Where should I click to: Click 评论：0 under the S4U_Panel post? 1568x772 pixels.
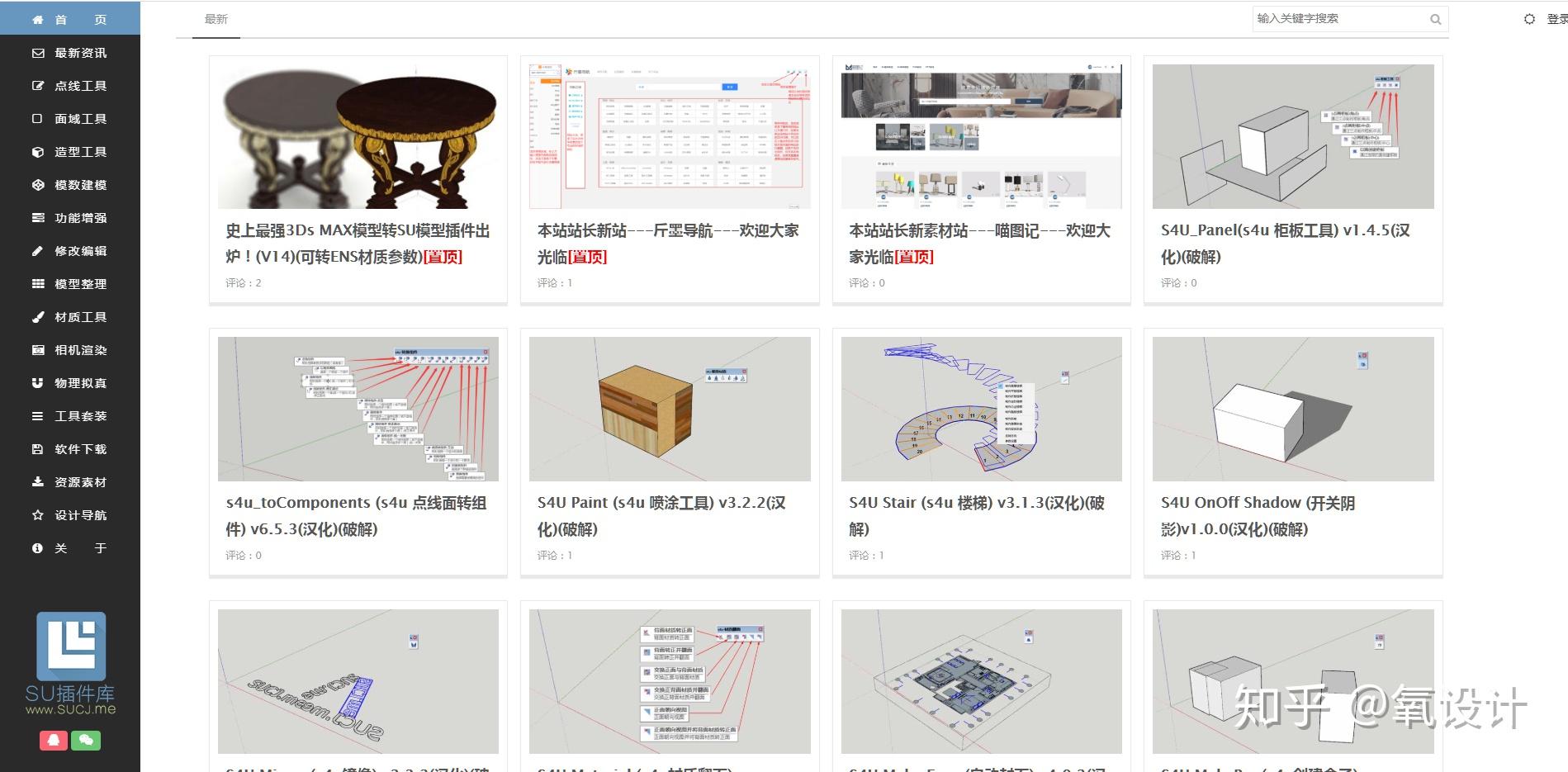[1179, 283]
